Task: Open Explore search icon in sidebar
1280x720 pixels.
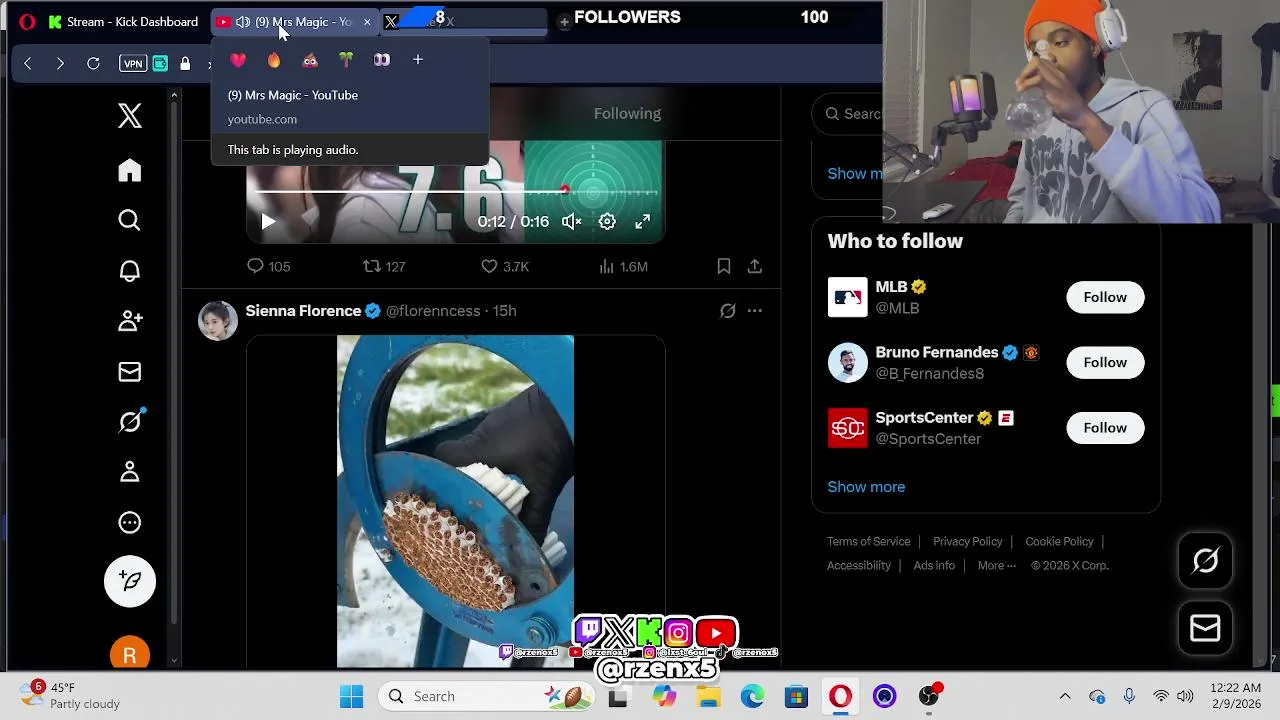Action: pyautogui.click(x=129, y=220)
